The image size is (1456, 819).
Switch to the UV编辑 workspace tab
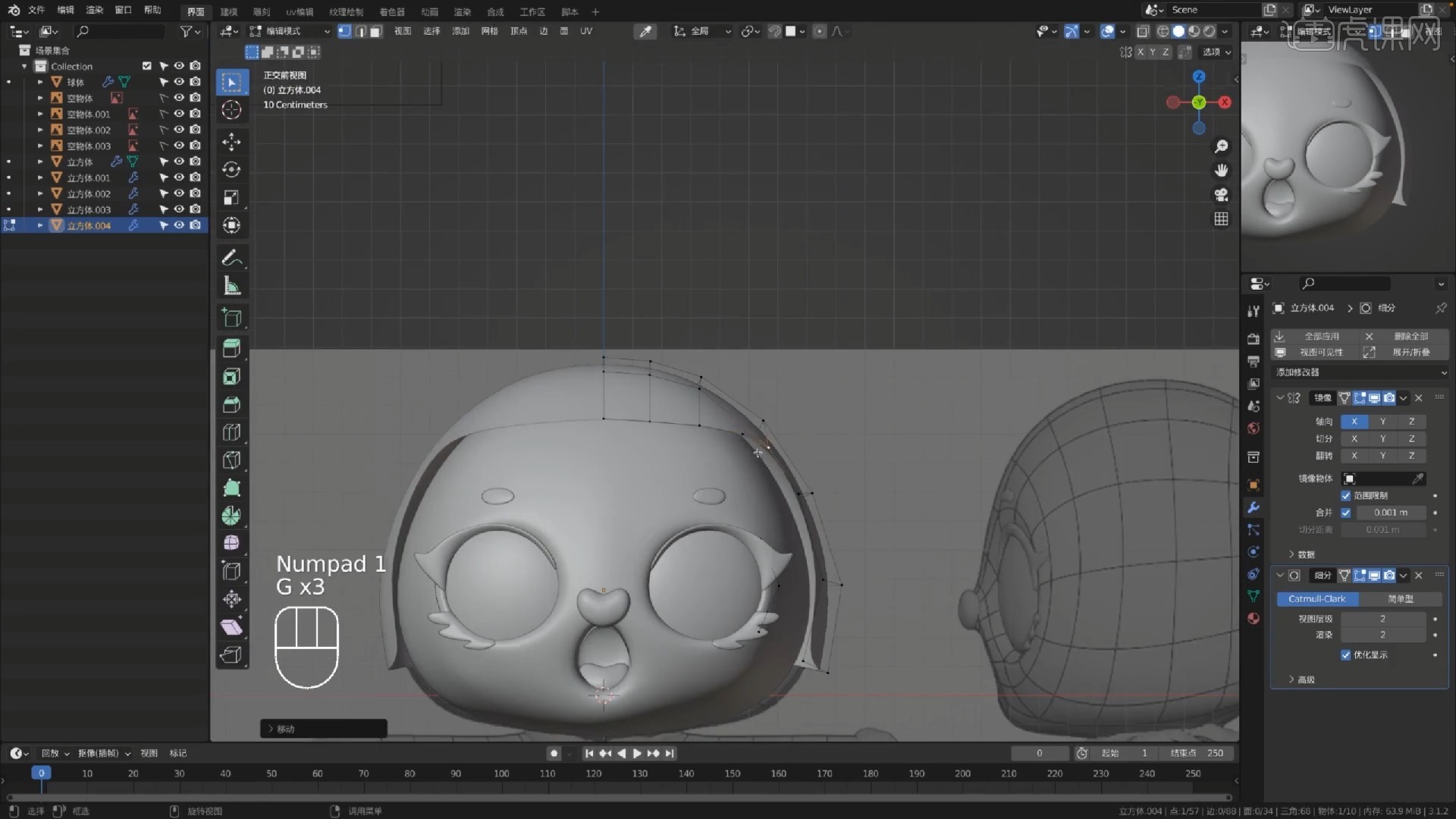pos(300,11)
